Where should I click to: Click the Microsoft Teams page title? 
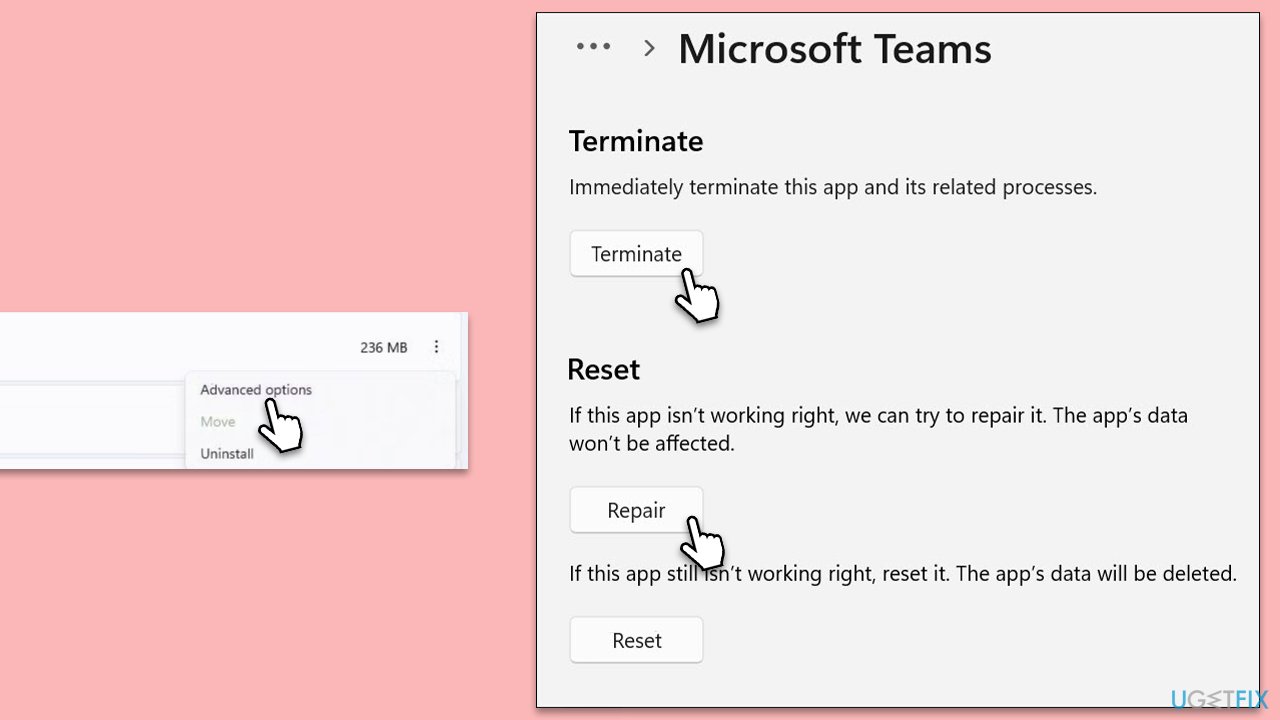point(835,48)
